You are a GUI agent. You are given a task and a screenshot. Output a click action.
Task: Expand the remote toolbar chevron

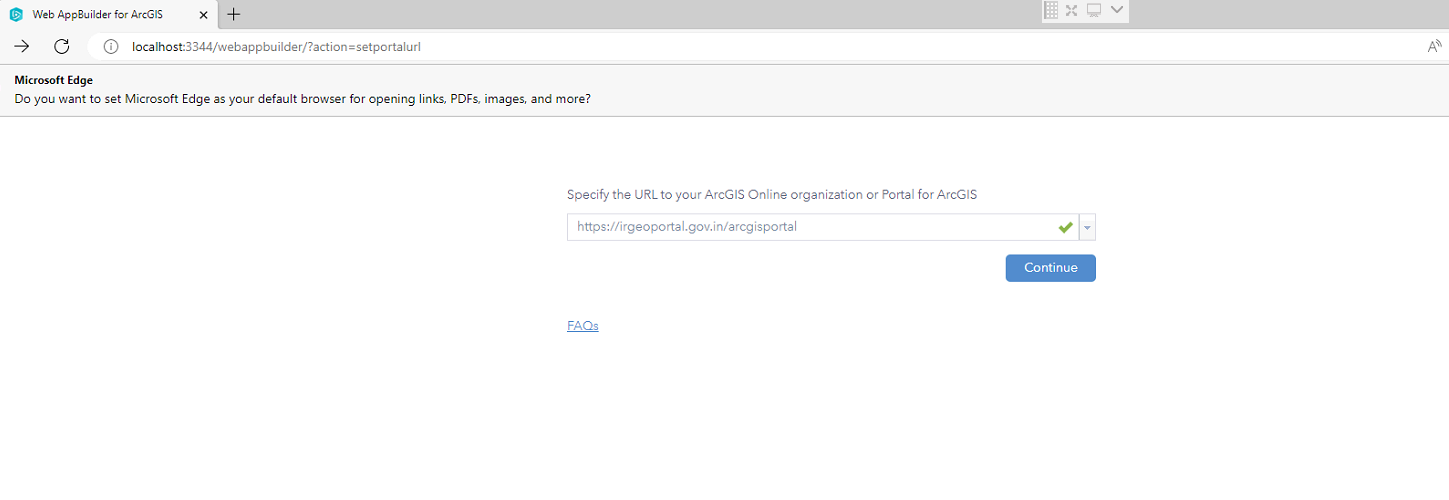tap(1117, 10)
